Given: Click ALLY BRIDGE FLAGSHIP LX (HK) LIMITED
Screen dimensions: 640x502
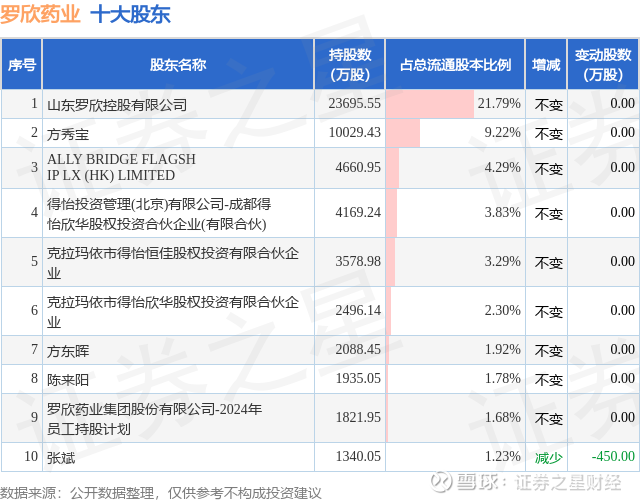Looking at the screenshot, I should pyautogui.click(x=121, y=167).
